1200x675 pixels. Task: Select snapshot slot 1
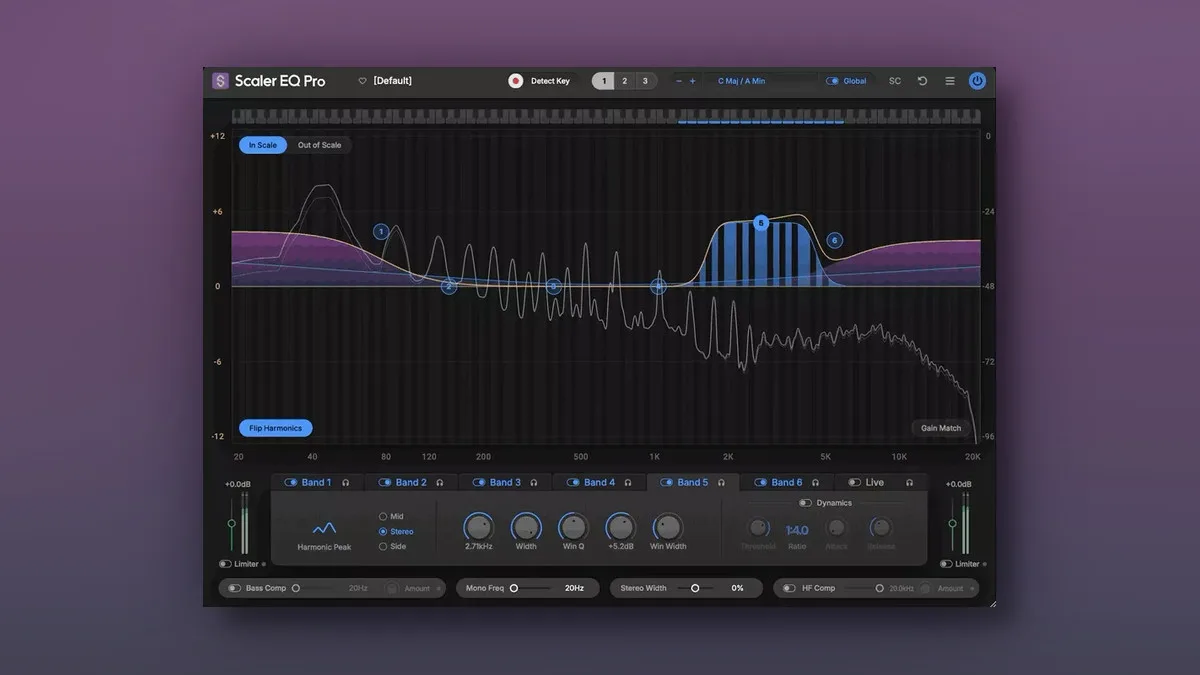click(x=603, y=81)
